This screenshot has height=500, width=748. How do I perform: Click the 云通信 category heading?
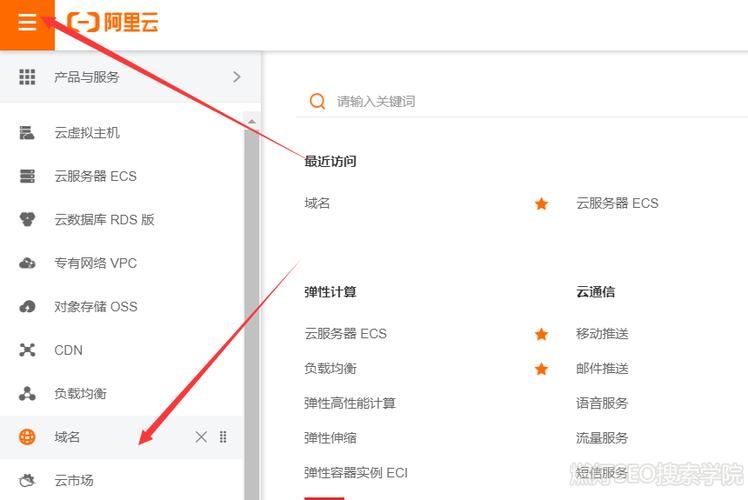595,292
